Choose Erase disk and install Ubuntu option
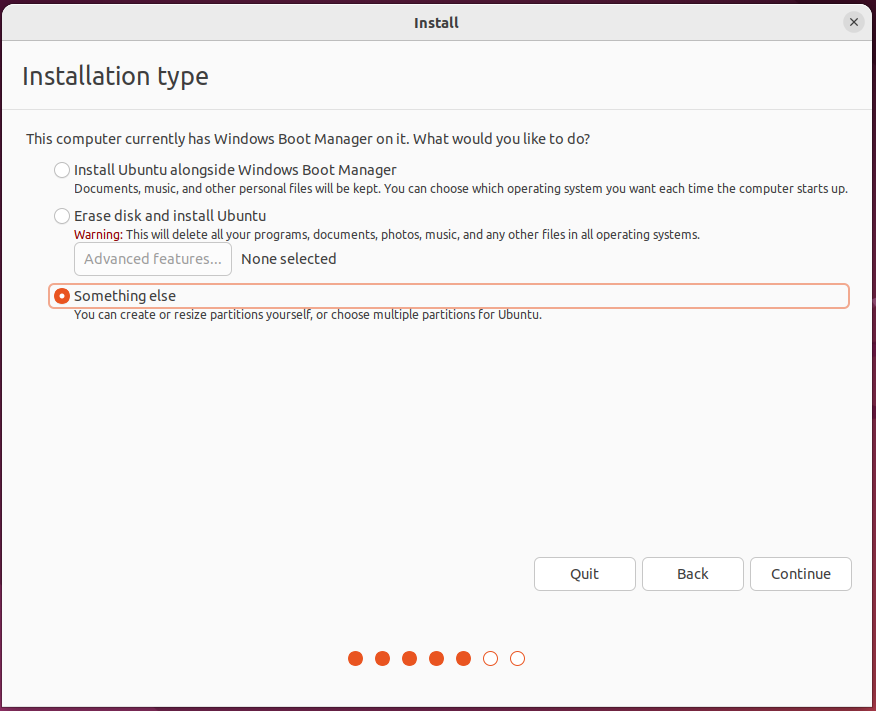 pos(61,216)
